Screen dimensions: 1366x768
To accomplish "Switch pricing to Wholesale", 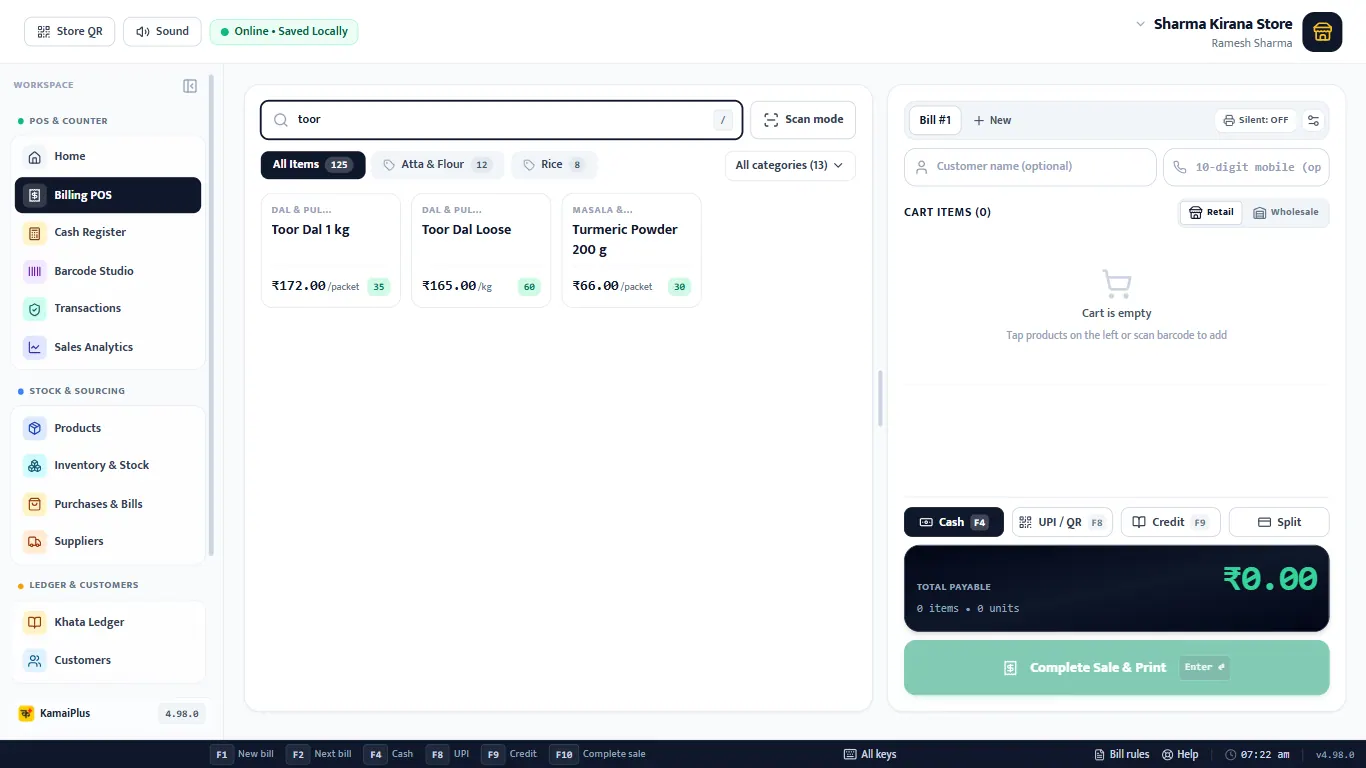I will tap(1286, 212).
